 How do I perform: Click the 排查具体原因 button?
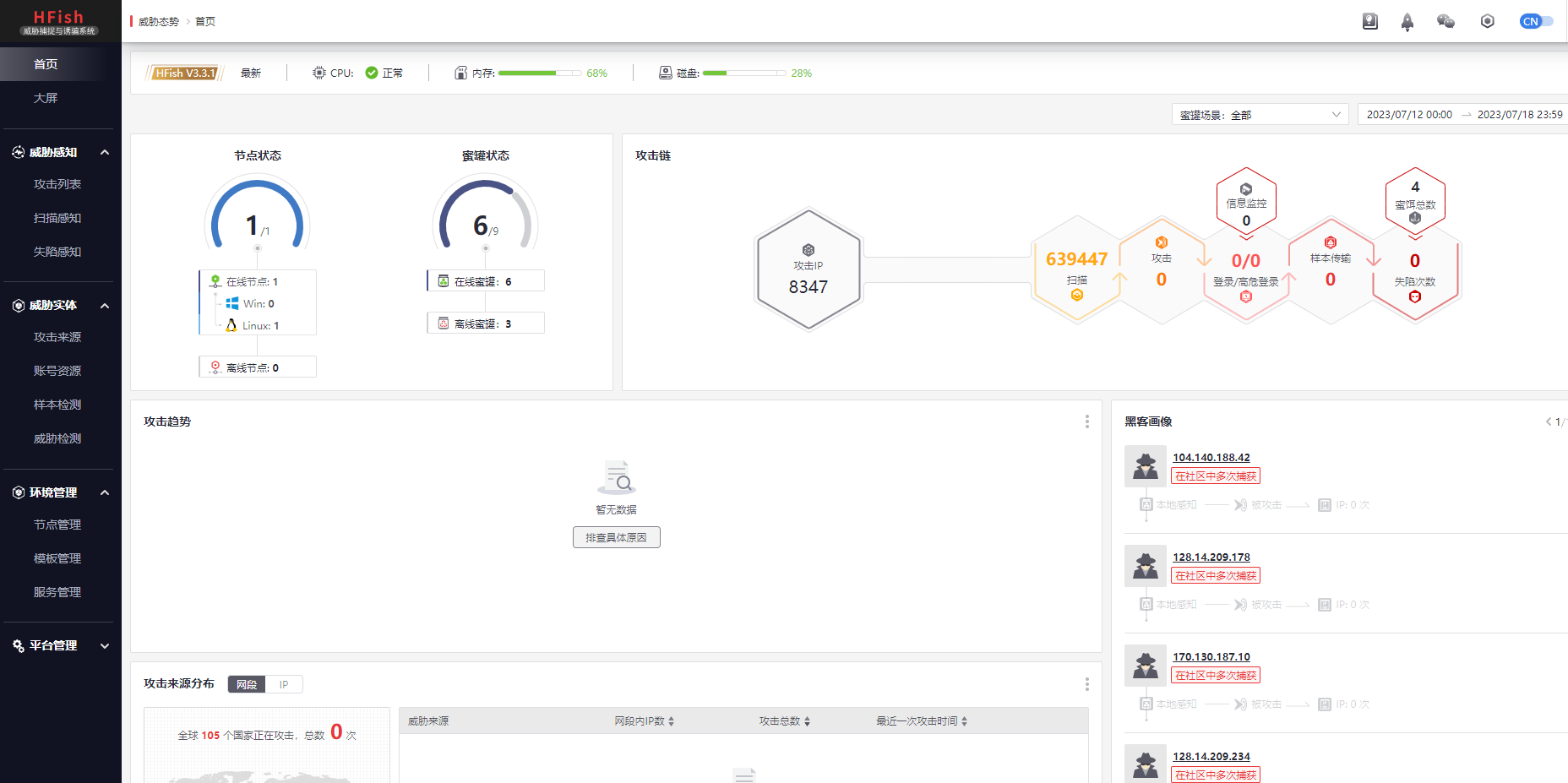coord(617,537)
